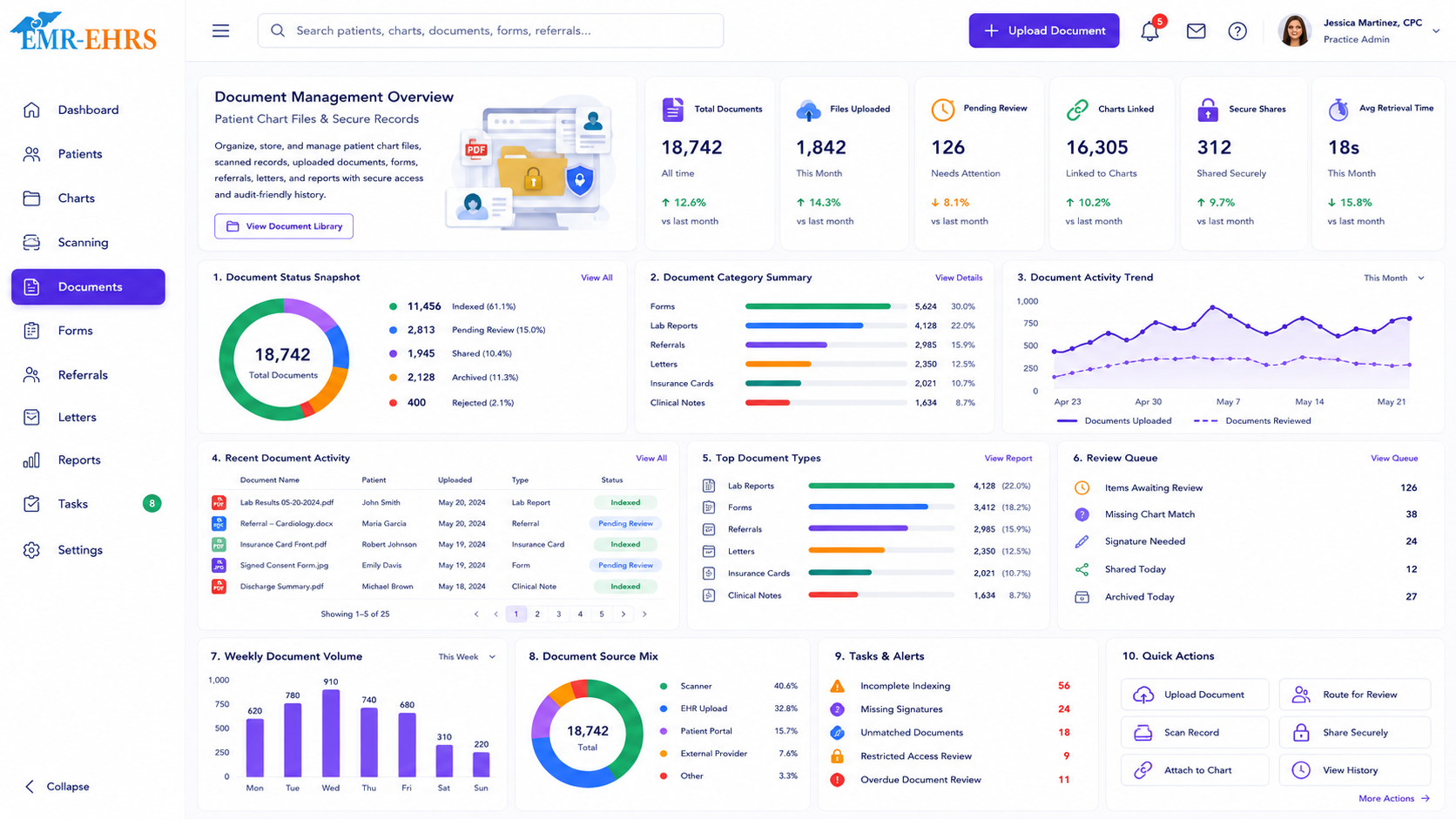Viewport: 1456px width, 819px height.
Task: Click PDF icon for Lab Results file
Action: pyautogui.click(x=219, y=503)
